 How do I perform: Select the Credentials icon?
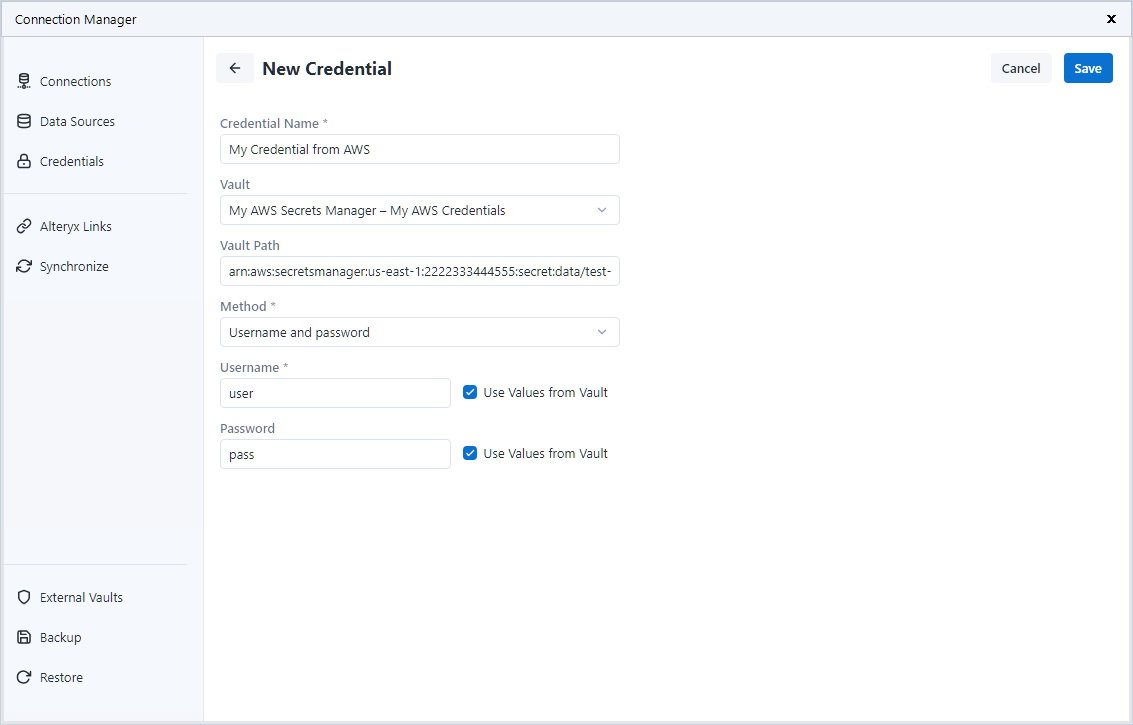pyautogui.click(x=24, y=161)
